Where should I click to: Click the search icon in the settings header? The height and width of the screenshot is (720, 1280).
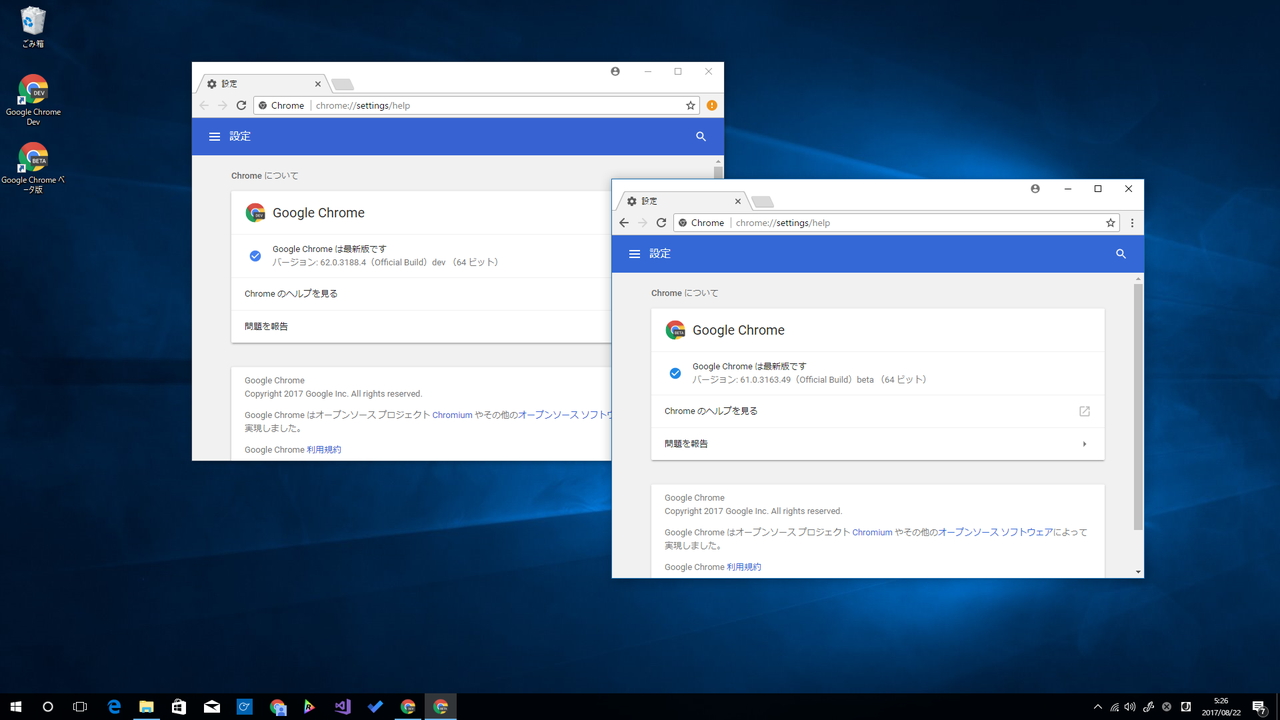1121,253
